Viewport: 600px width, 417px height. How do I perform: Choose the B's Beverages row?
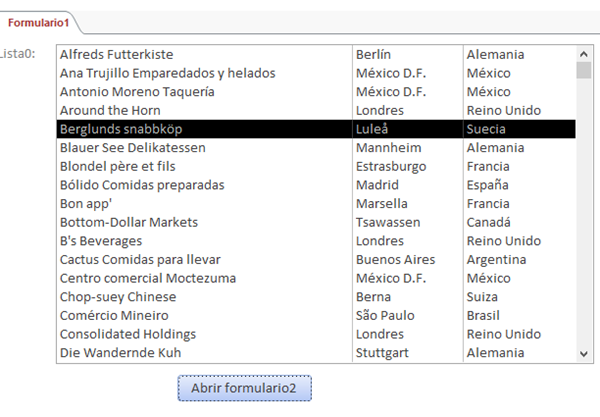coord(101,241)
